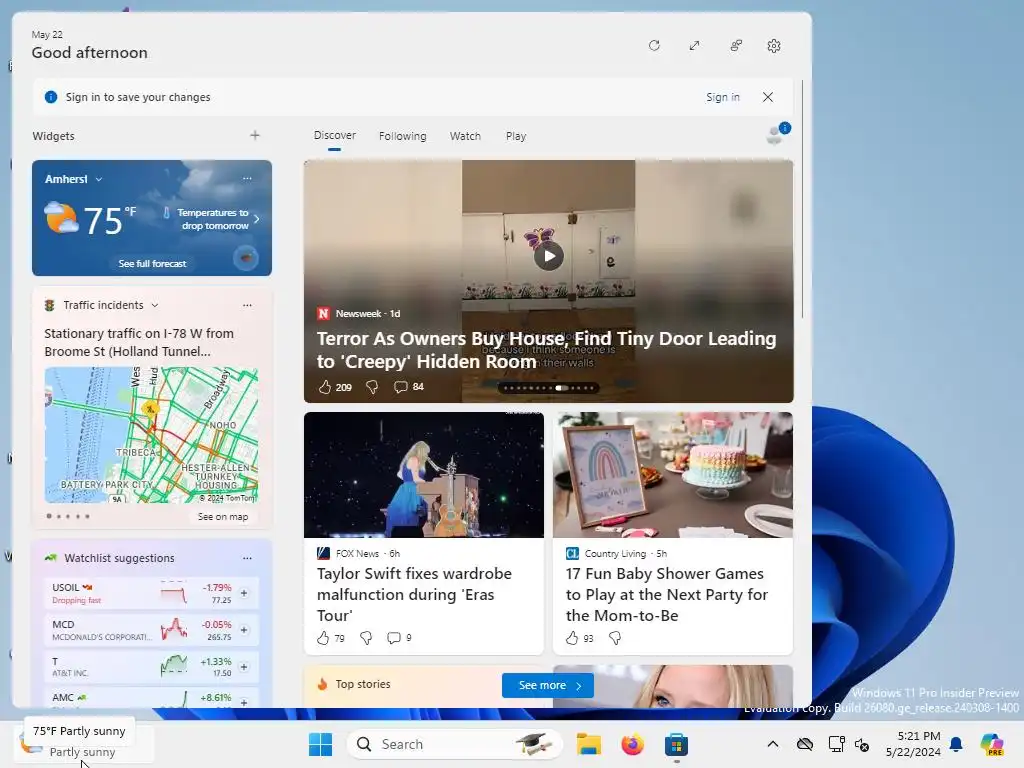Expand Amherst location dropdown
The height and width of the screenshot is (768, 1024).
(99, 179)
